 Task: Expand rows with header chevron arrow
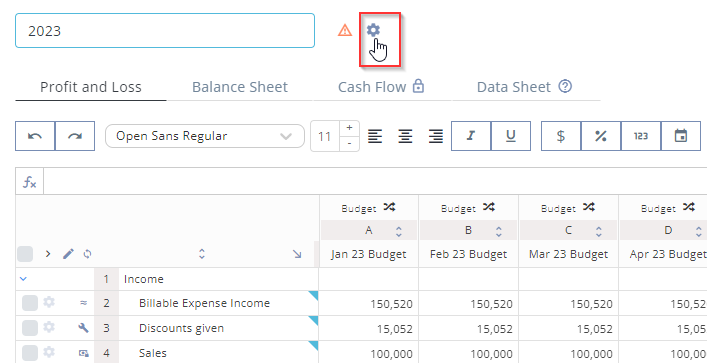coord(48,254)
